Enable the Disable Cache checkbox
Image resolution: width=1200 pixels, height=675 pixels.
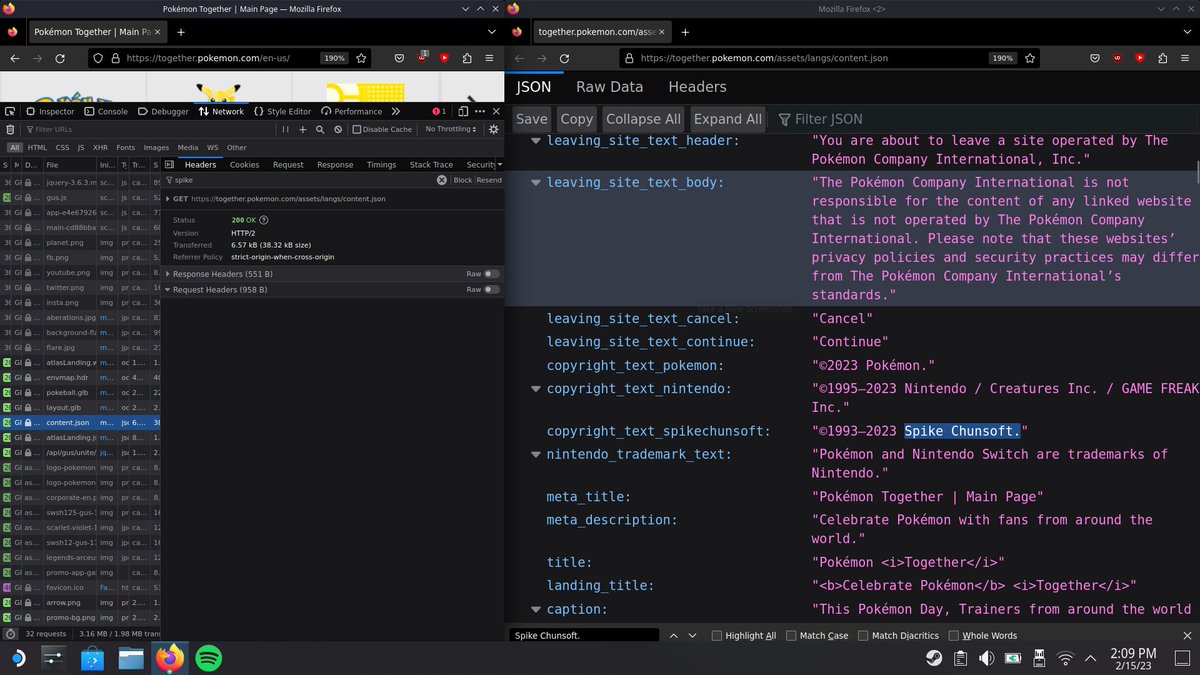pyautogui.click(x=357, y=129)
